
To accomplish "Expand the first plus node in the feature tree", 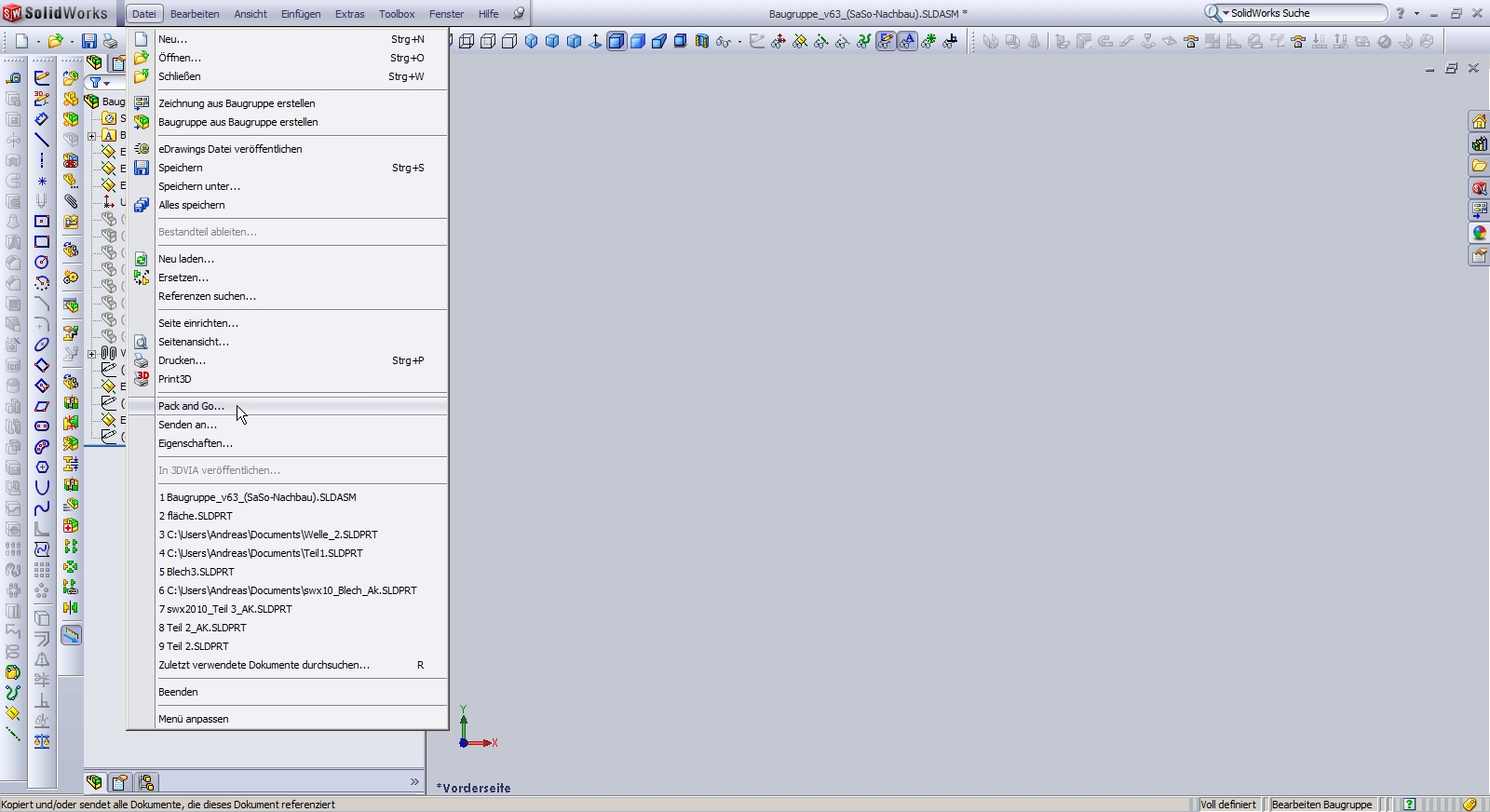I will pyautogui.click(x=92, y=136).
